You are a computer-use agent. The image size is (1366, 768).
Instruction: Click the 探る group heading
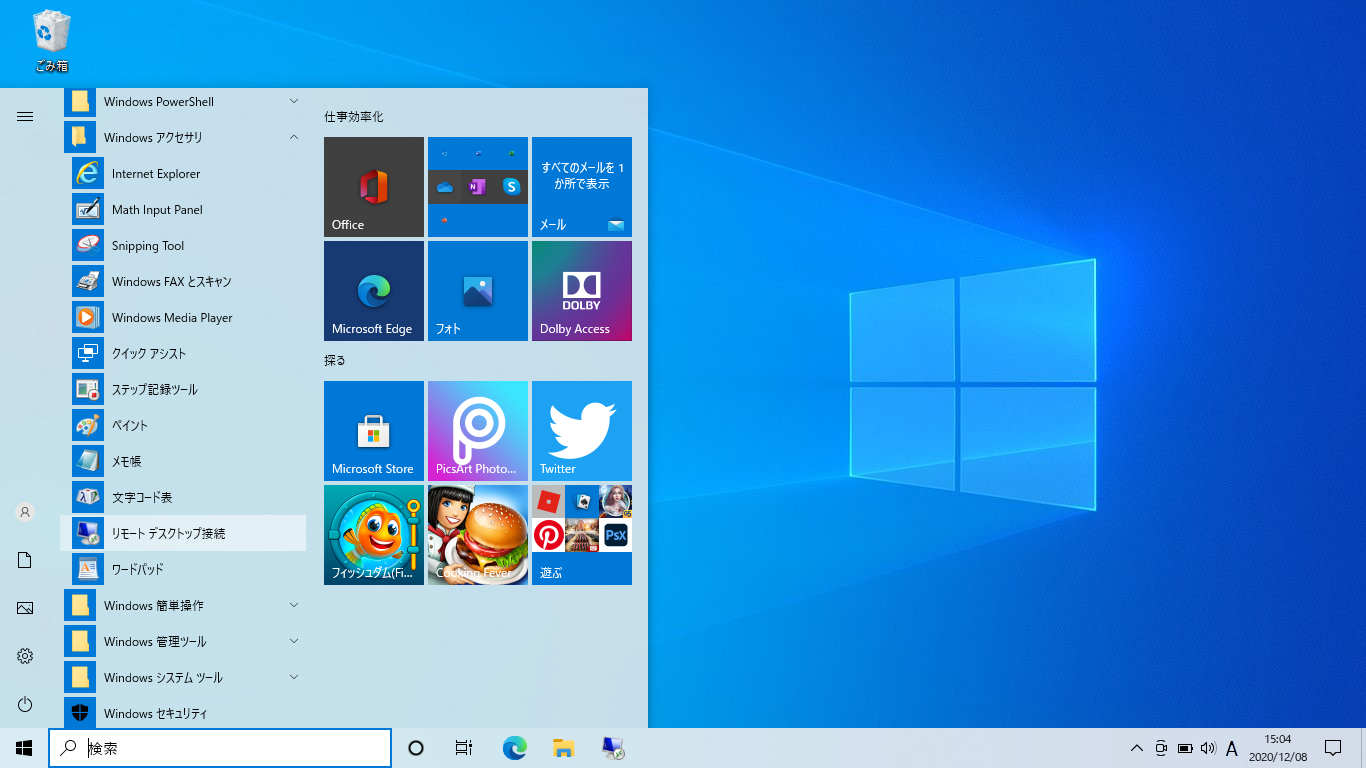(335, 360)
